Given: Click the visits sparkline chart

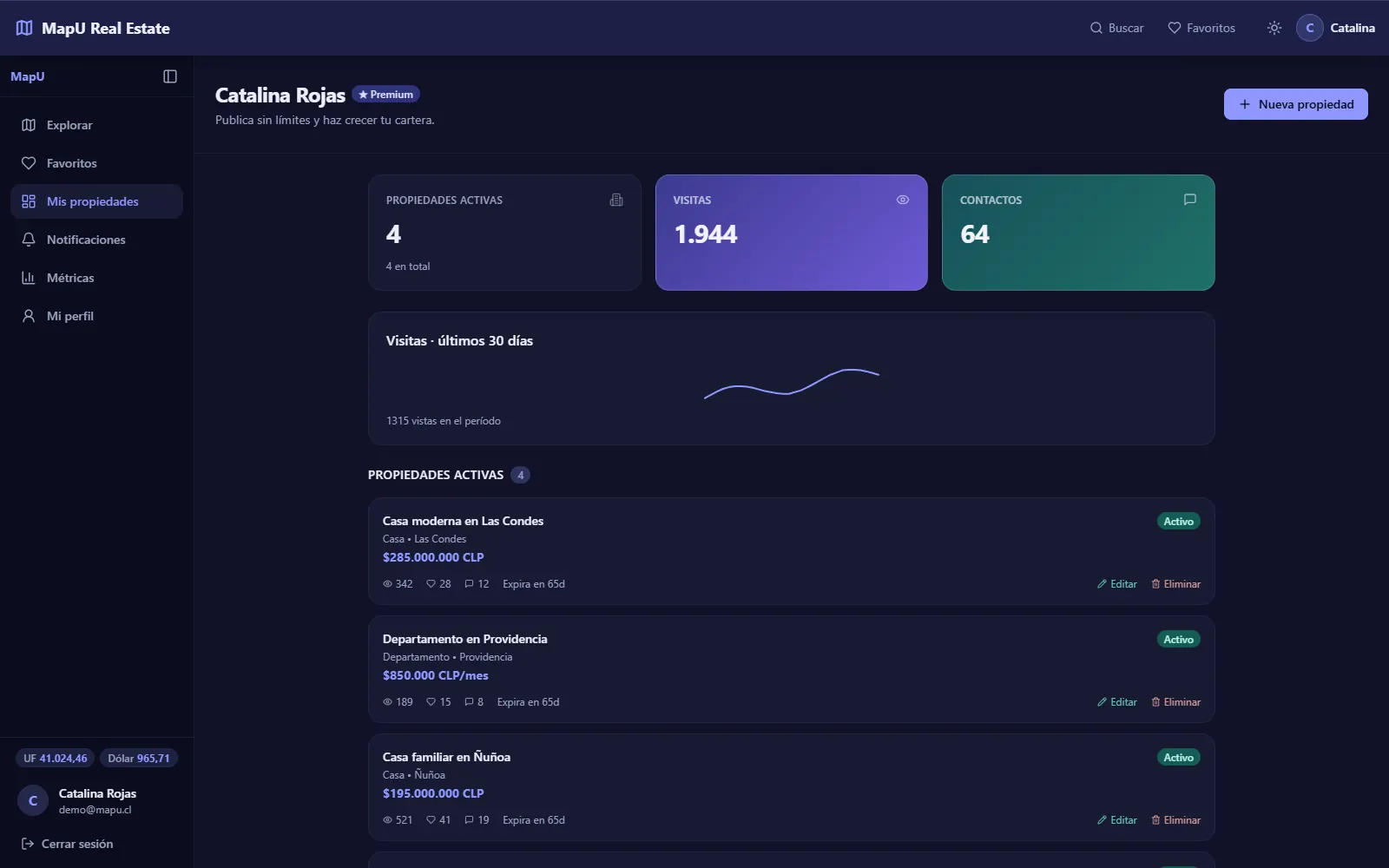Looking at the screenshot, I should [x=792, y=383].
